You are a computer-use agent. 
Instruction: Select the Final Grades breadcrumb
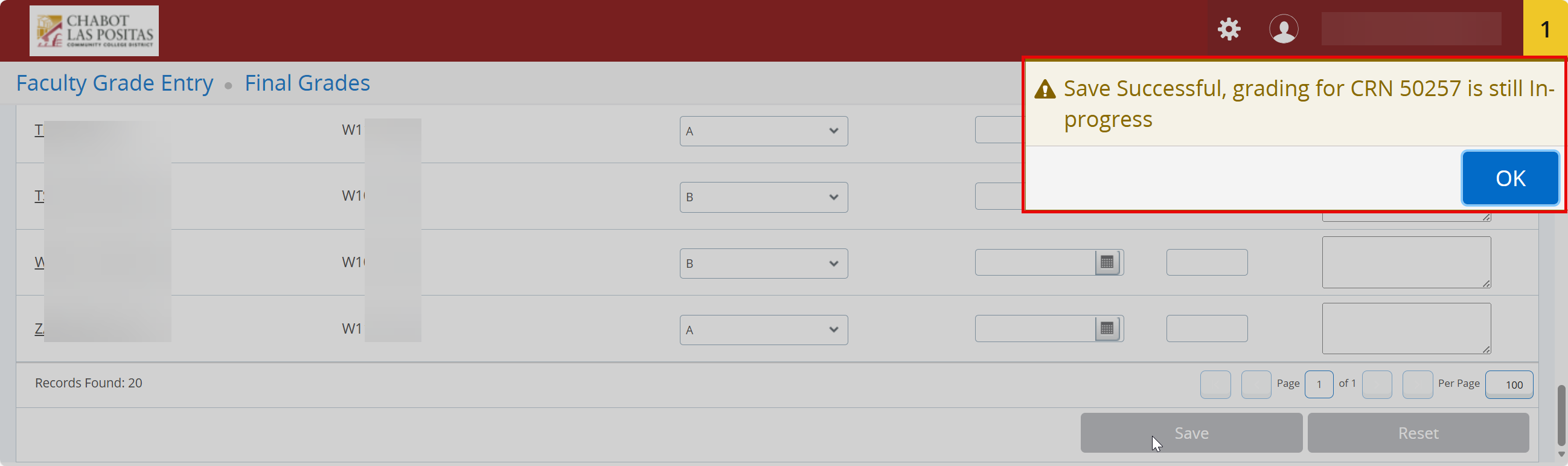[307, 82]
